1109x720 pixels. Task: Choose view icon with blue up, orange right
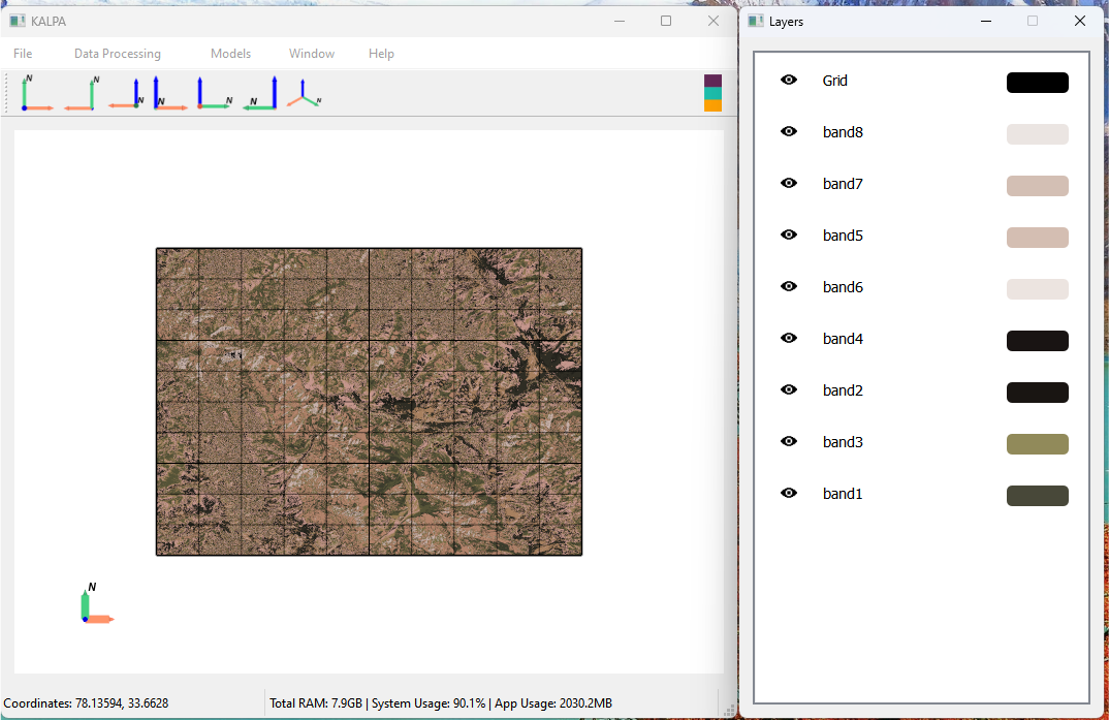170,93
